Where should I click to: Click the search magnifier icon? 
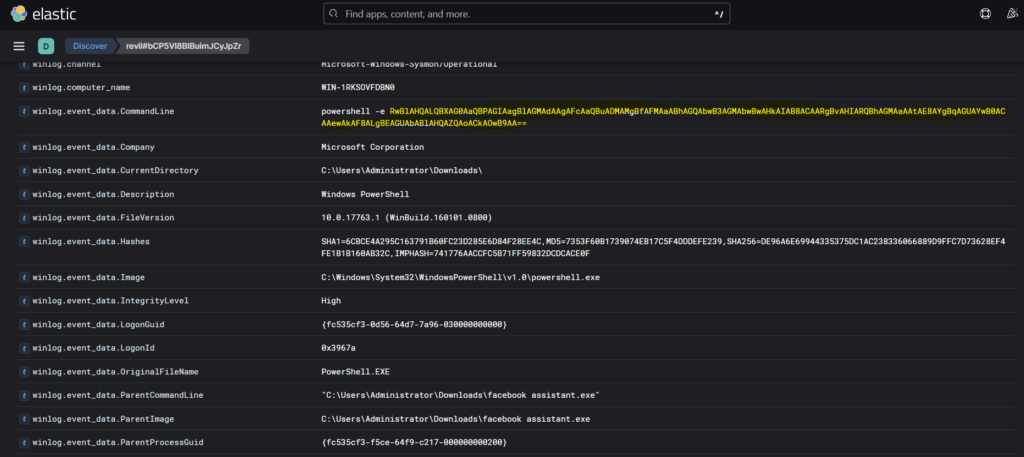[x=333, y=14]
